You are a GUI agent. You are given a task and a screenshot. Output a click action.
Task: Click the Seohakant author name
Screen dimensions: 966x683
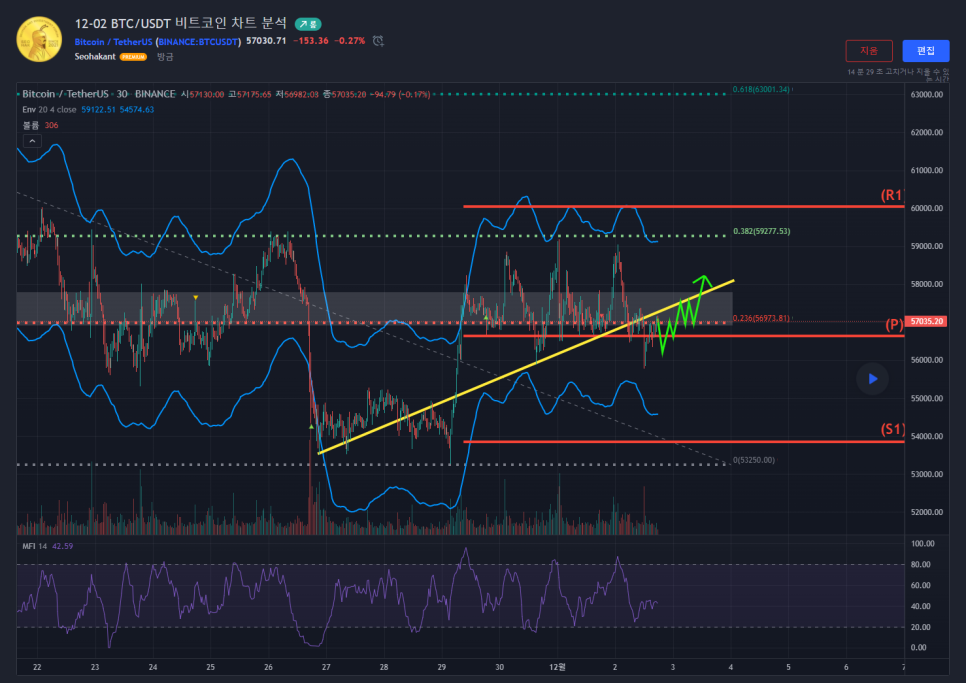tap(96, 57)
